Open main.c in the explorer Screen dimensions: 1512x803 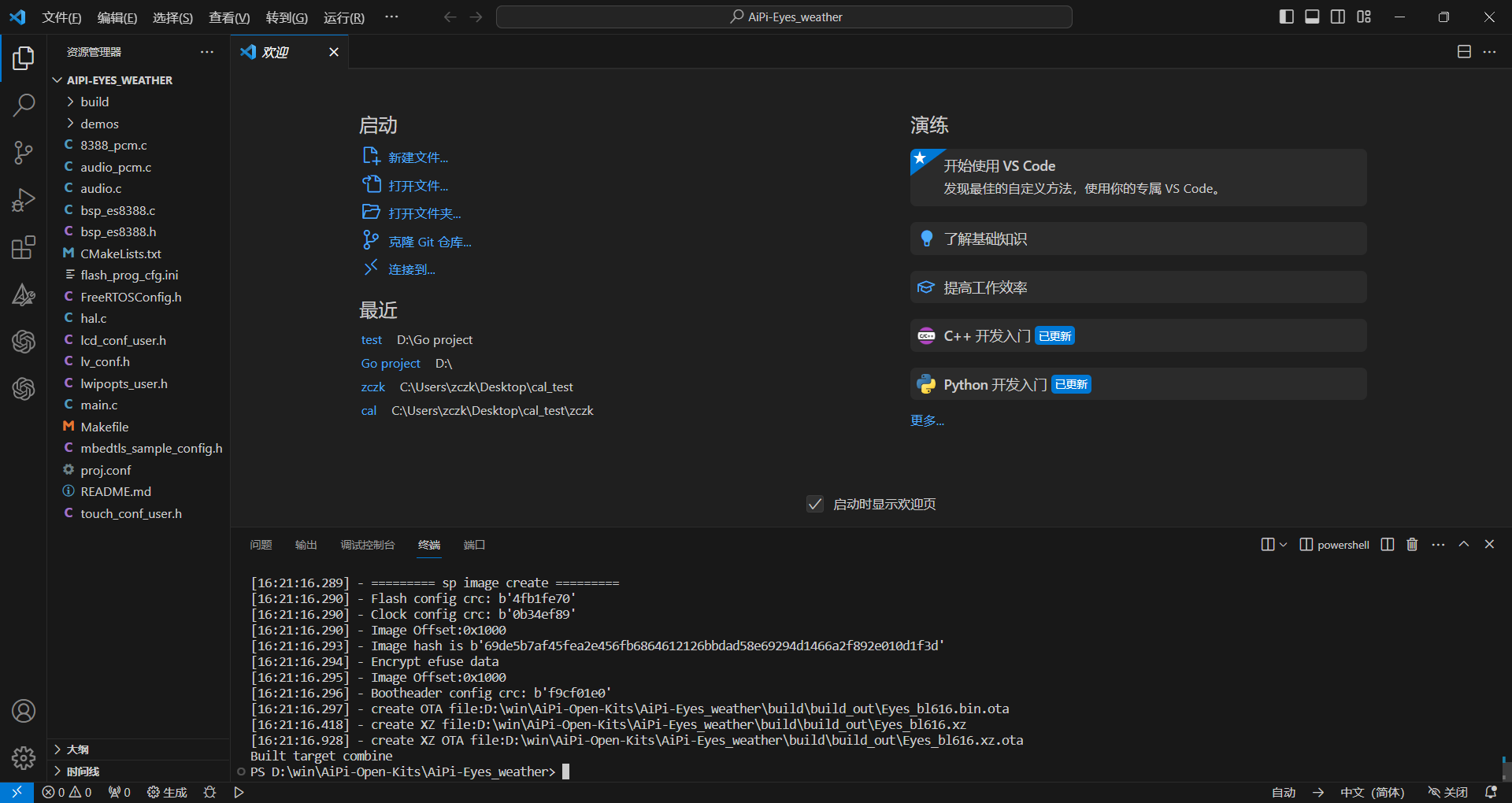click(139, 405)
